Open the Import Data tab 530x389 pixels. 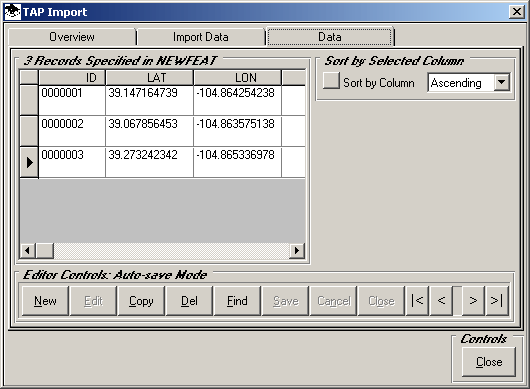click(x=200, y=37)
